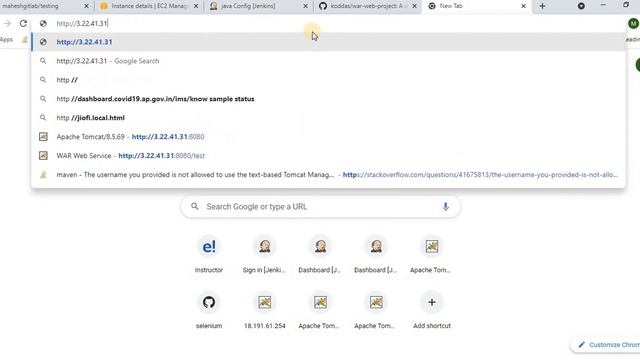This screenshot has height=360, width=640.
Task: Click Add shortcut tile
Action: tap(431, 311)
